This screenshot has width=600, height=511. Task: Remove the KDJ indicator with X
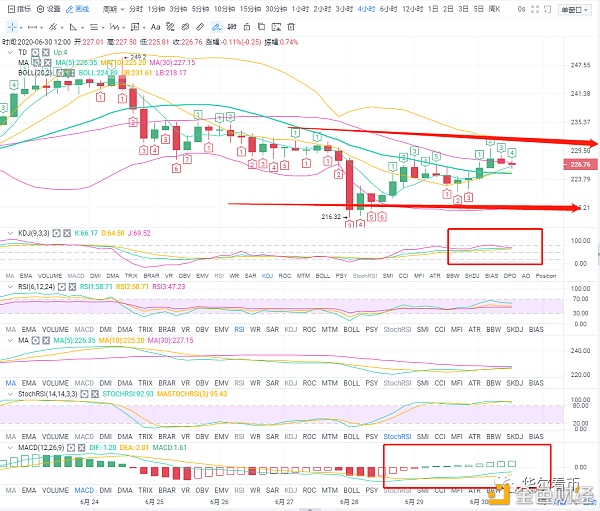click(x=67, y=233)
